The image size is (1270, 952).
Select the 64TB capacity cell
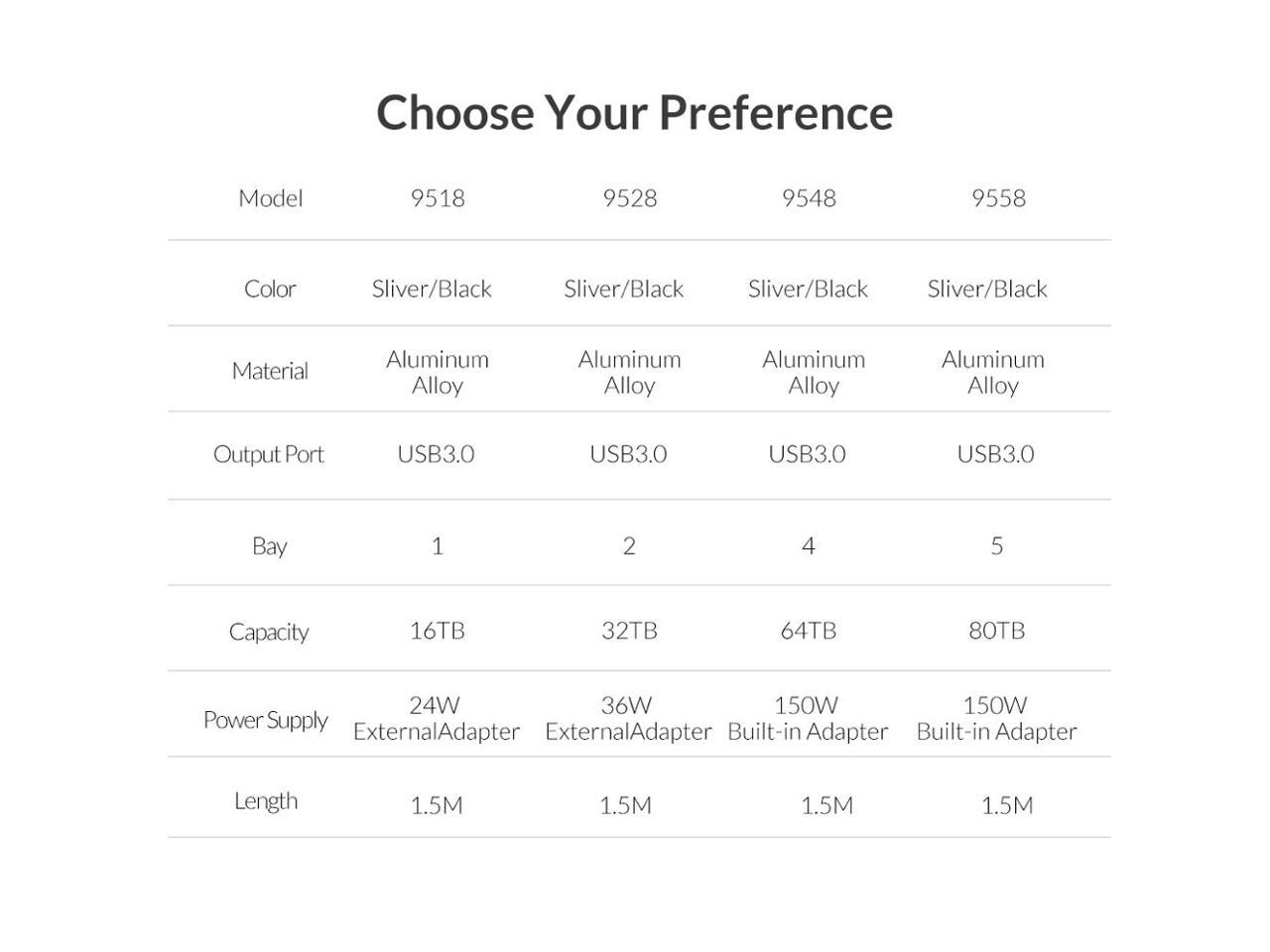pyautogui.click(x=809, y=631)
